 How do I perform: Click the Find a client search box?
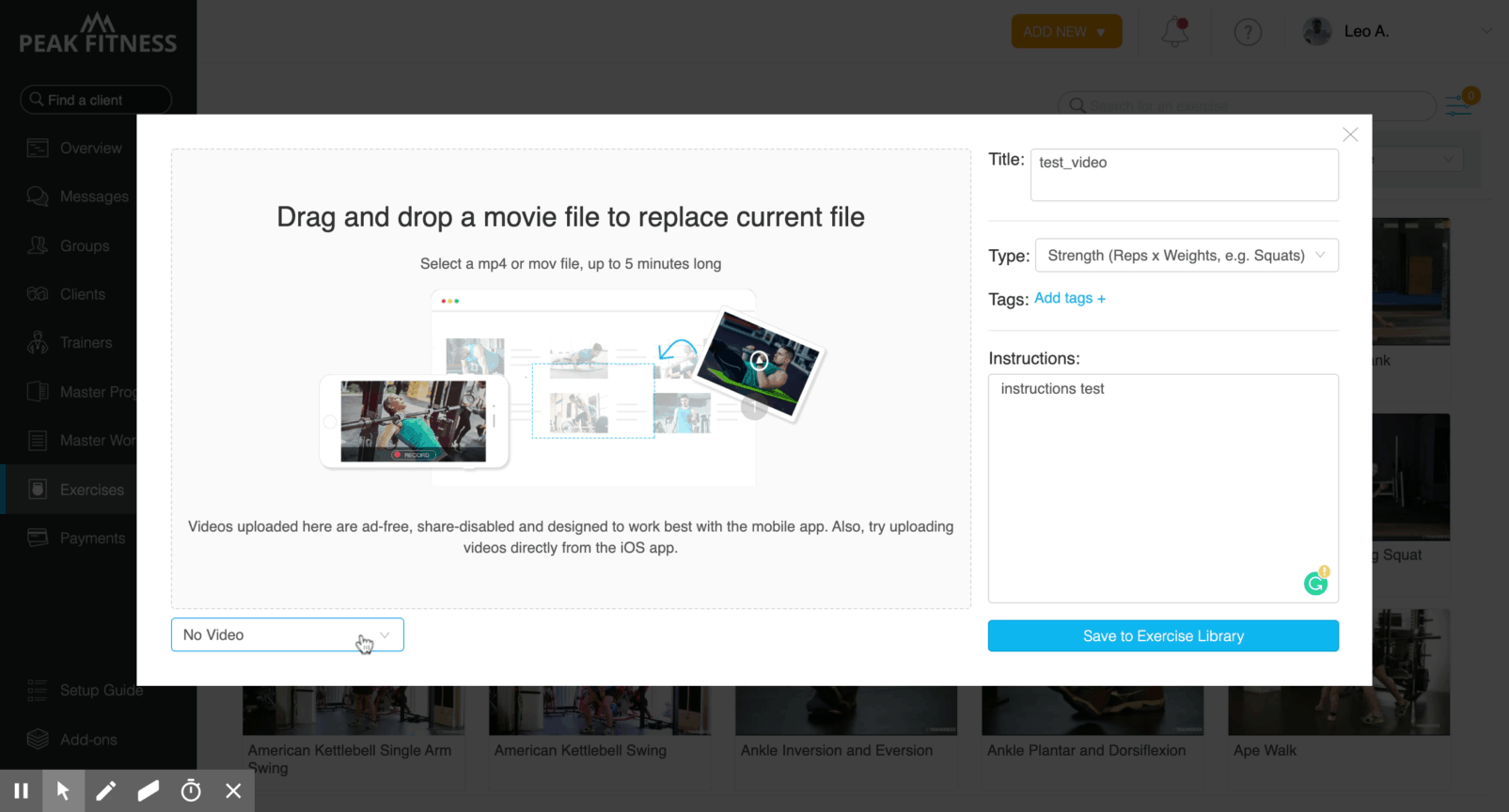(x=96, y=100)
